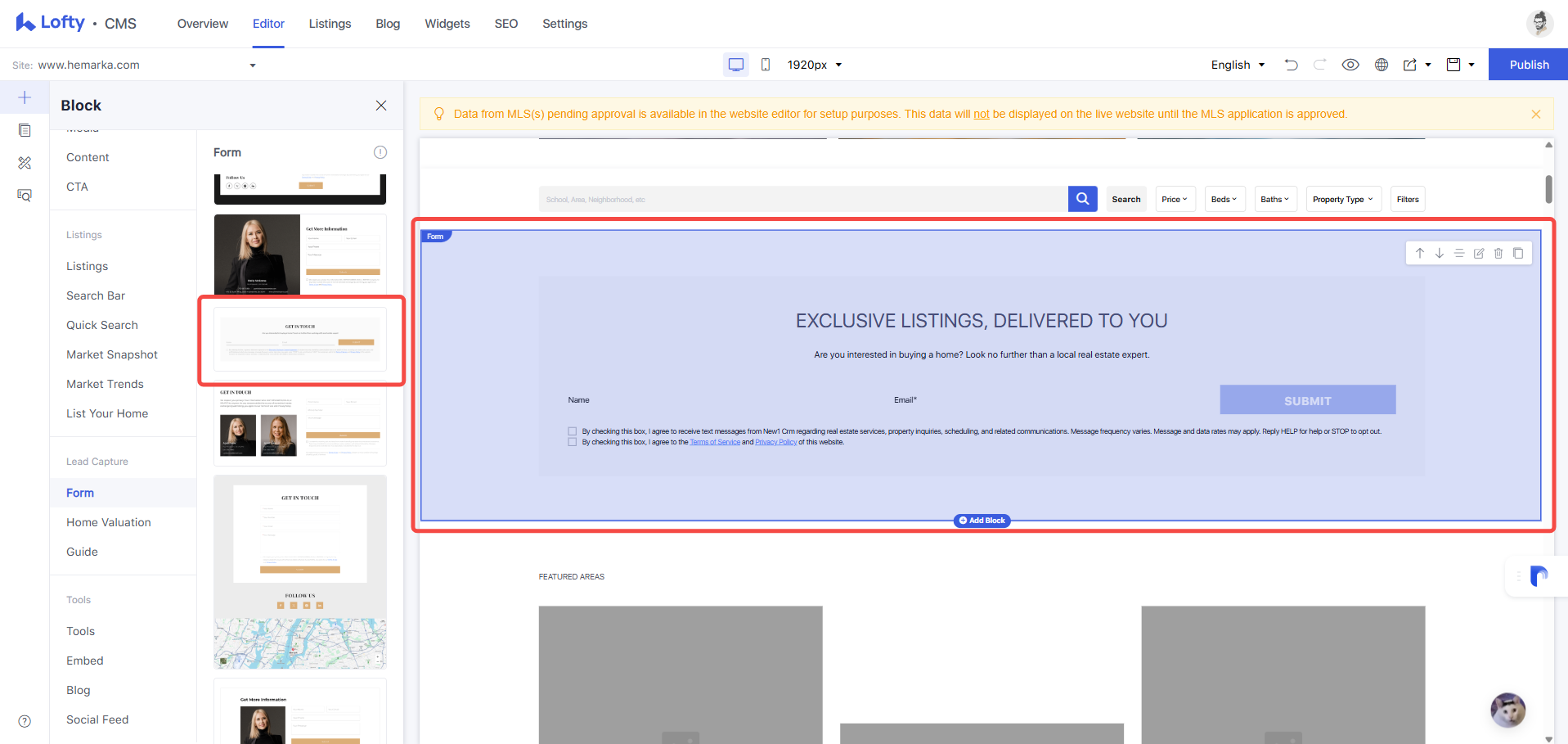1568x744 pixels.
Task: Click the Filters button
Action: point(1408,199)
